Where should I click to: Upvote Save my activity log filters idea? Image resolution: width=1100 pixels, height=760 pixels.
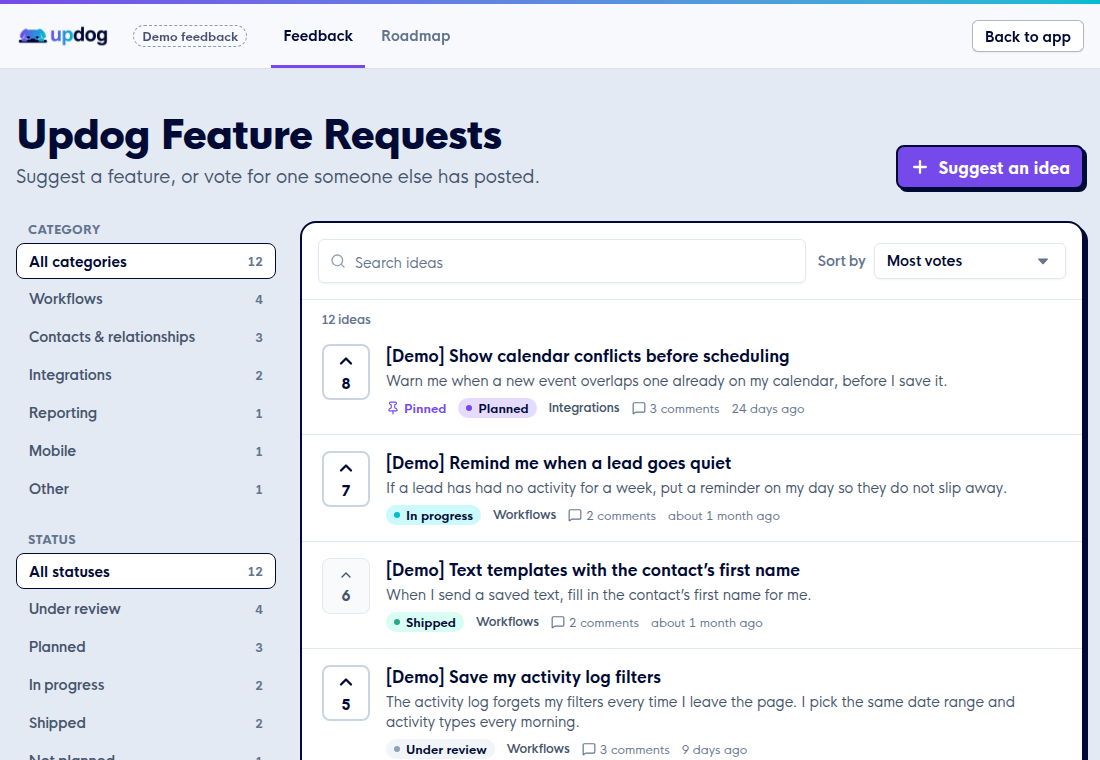pyautogui.click(x=346, y=693)
